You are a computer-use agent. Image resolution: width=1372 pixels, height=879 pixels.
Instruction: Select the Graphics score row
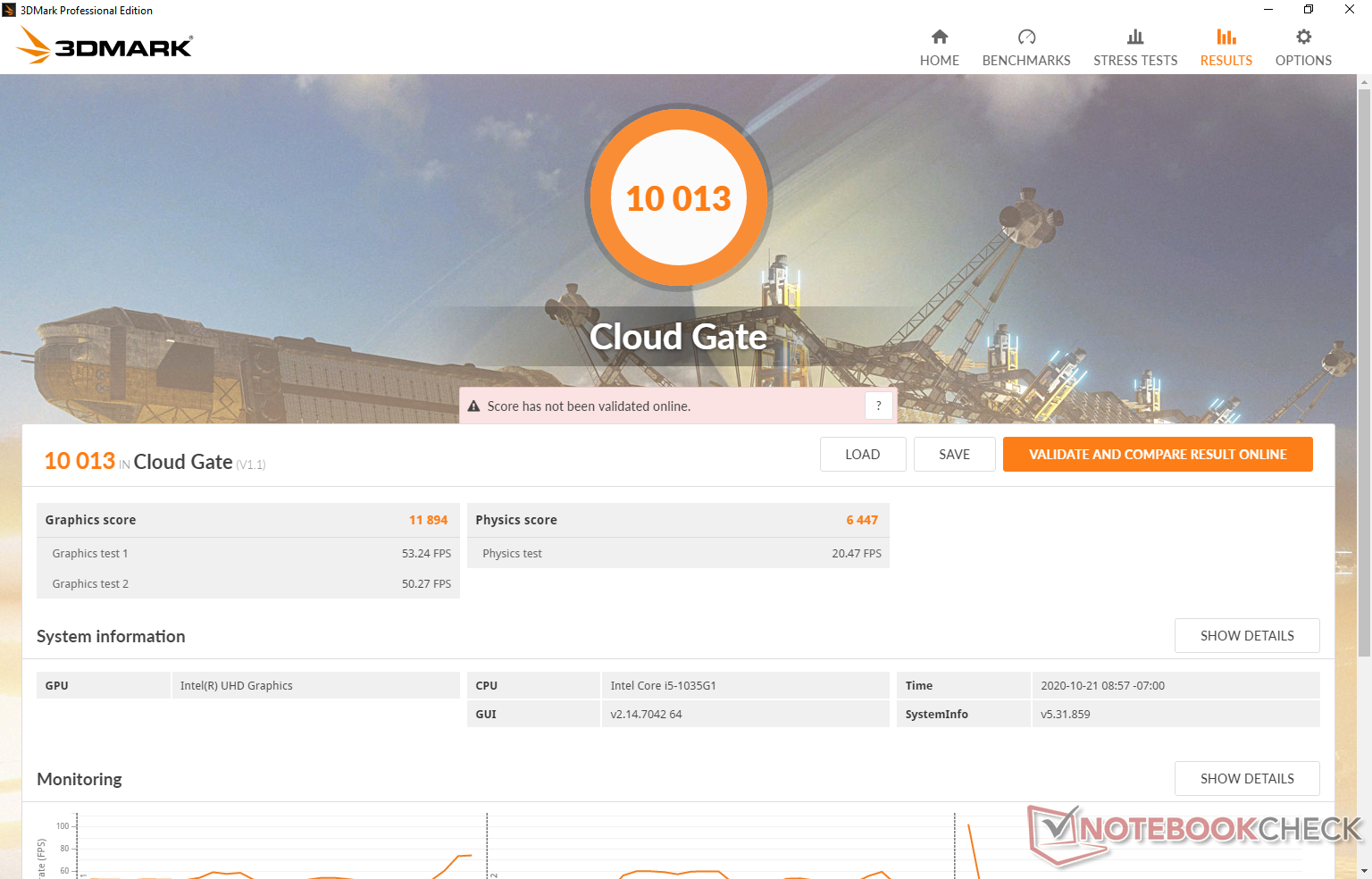point(247,520)
